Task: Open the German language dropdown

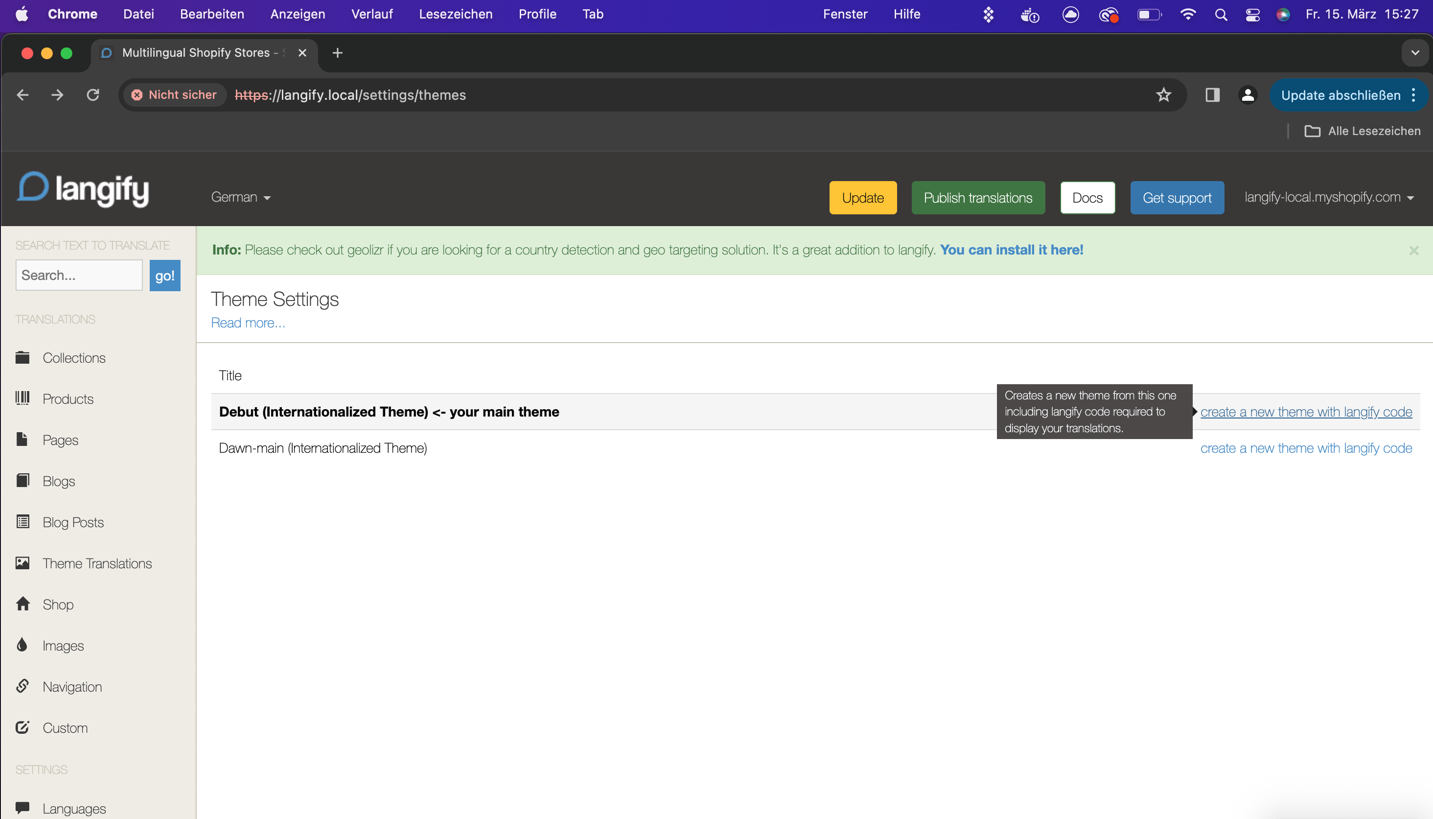Action: point(240,197)
